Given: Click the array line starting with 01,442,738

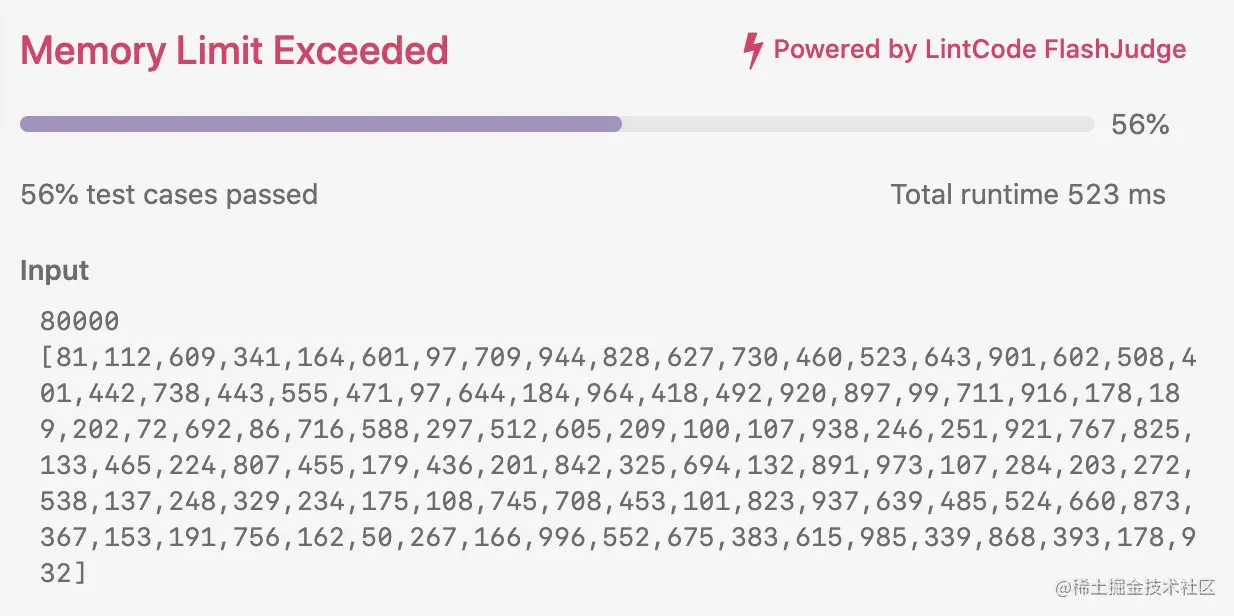Looking at the screenshot, I should coord(610,394).
